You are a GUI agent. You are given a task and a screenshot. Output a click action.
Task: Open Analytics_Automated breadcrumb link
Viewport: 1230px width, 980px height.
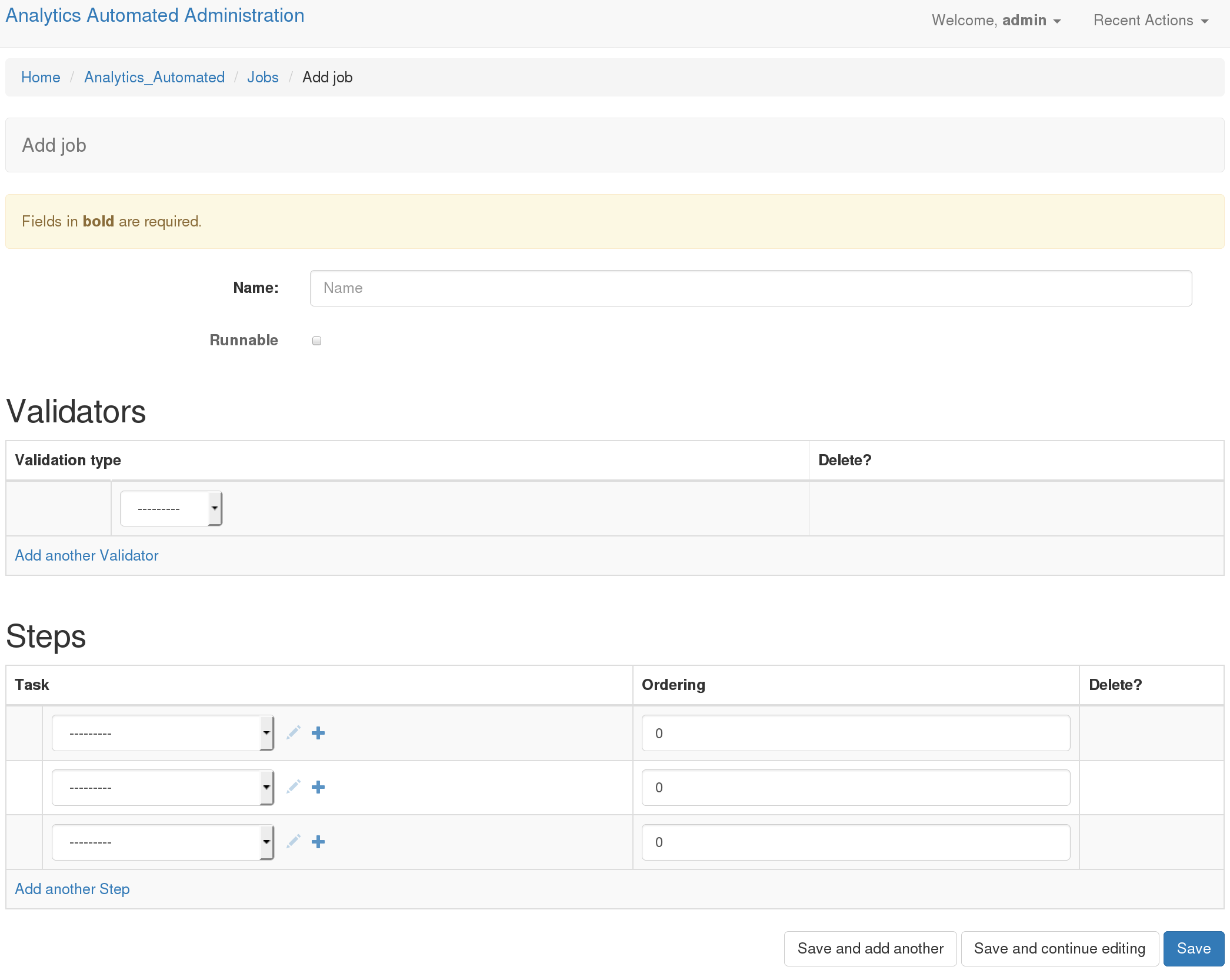click(154, 77)
